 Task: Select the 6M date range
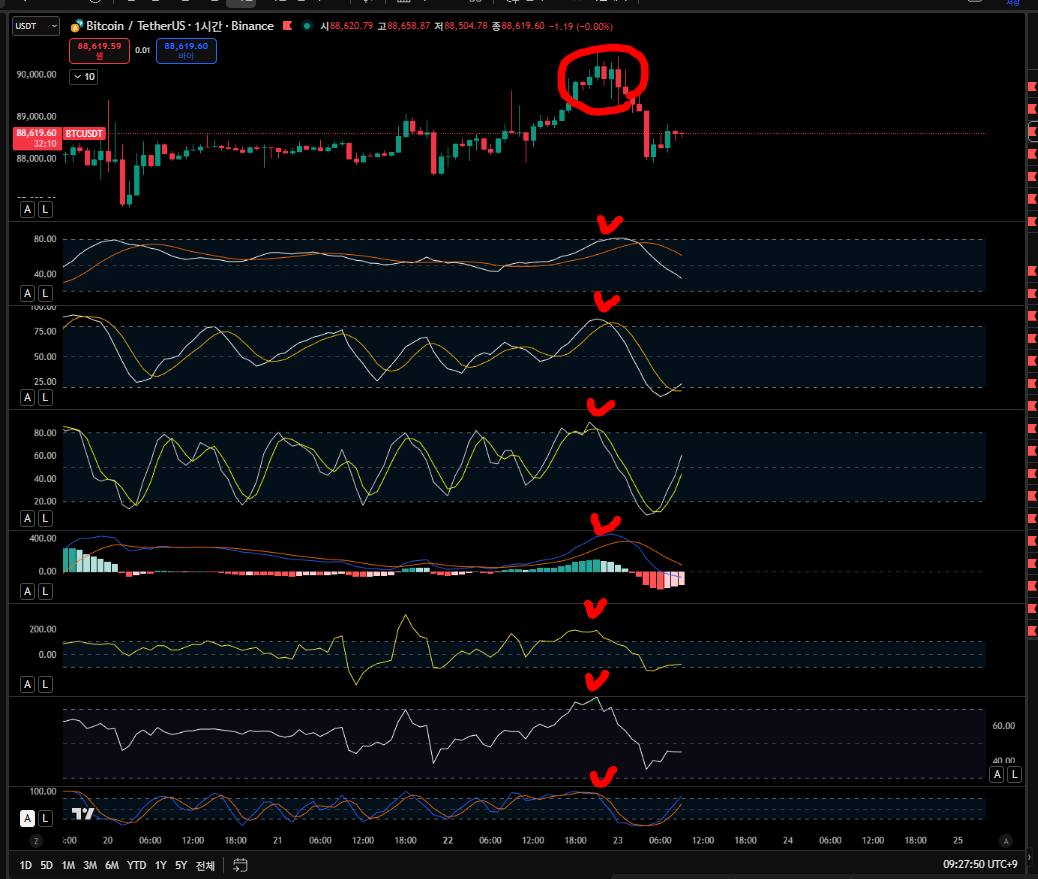point(112,865)
